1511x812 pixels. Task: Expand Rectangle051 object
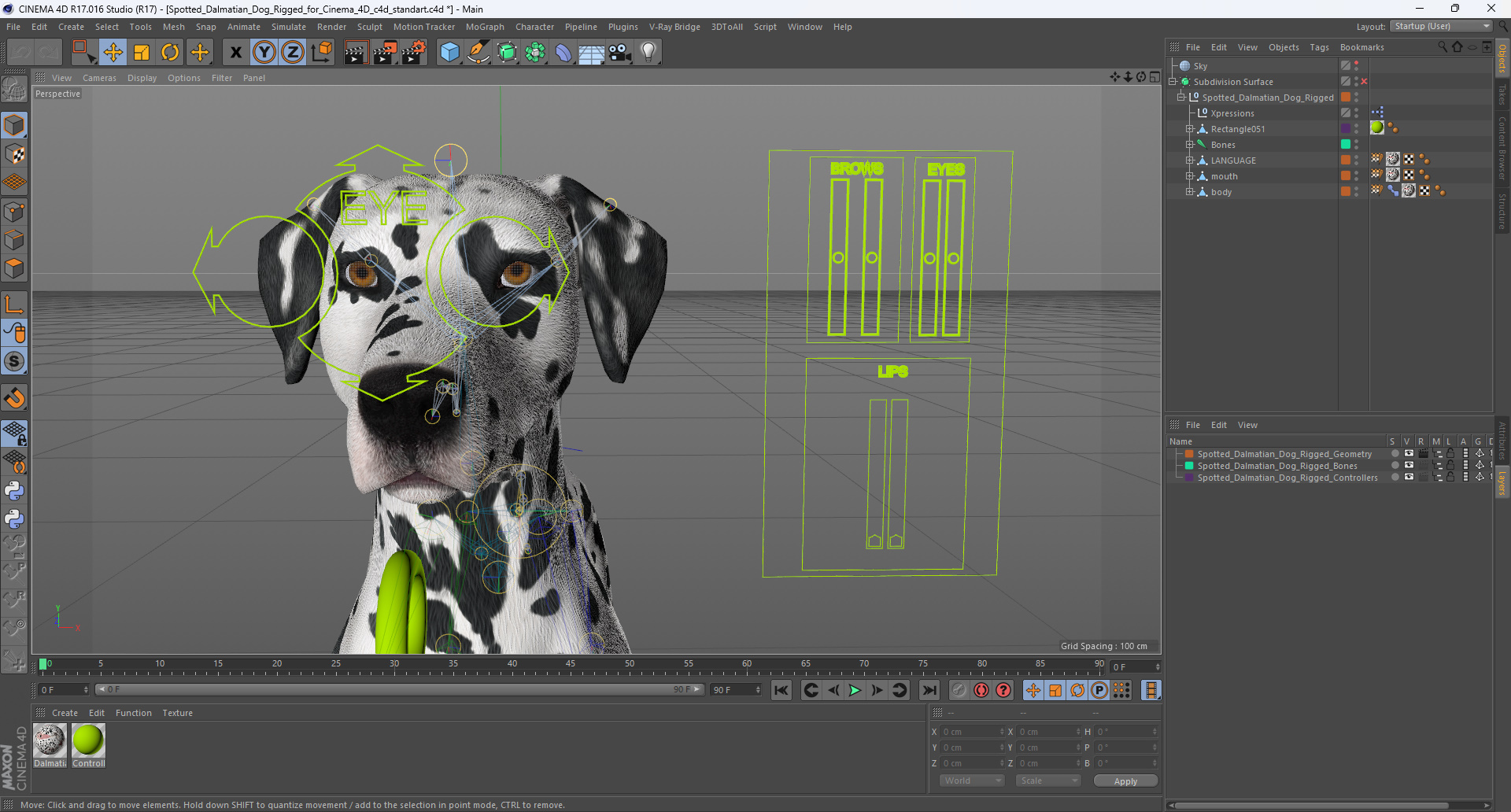[1189, 129]
